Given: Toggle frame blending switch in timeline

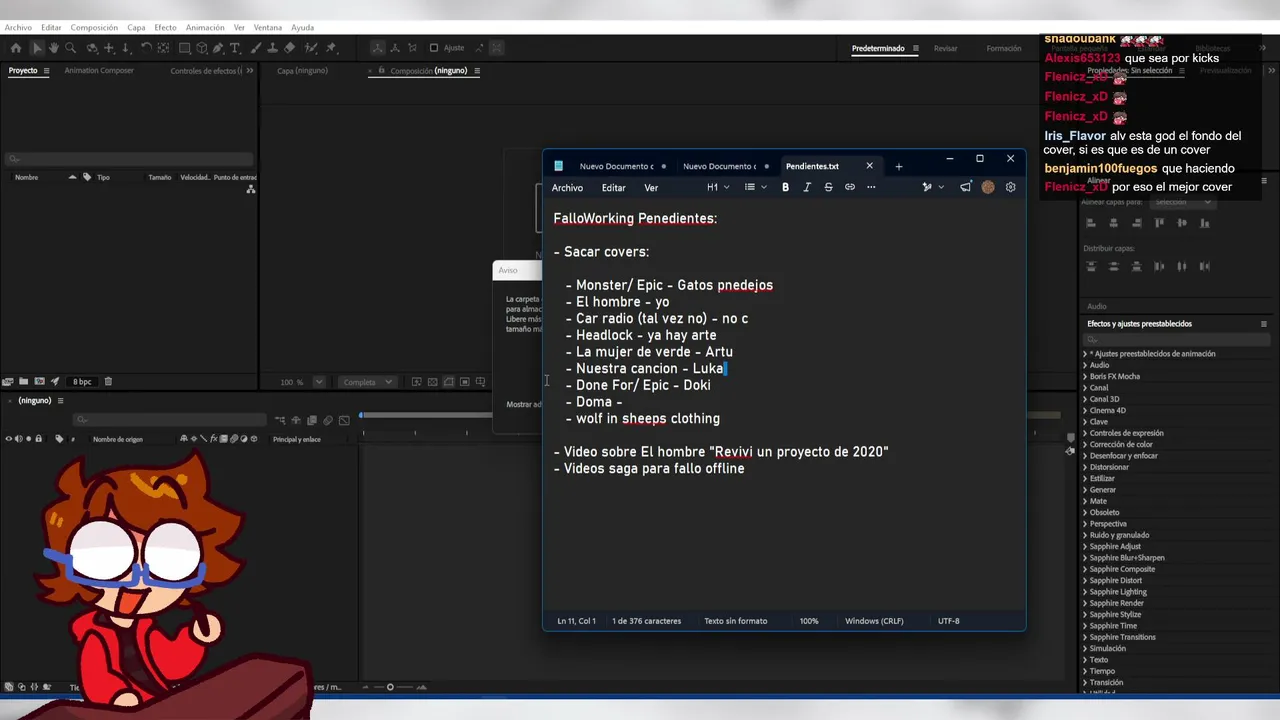Looking at the screenshot, I should click(x=222, y=439).
